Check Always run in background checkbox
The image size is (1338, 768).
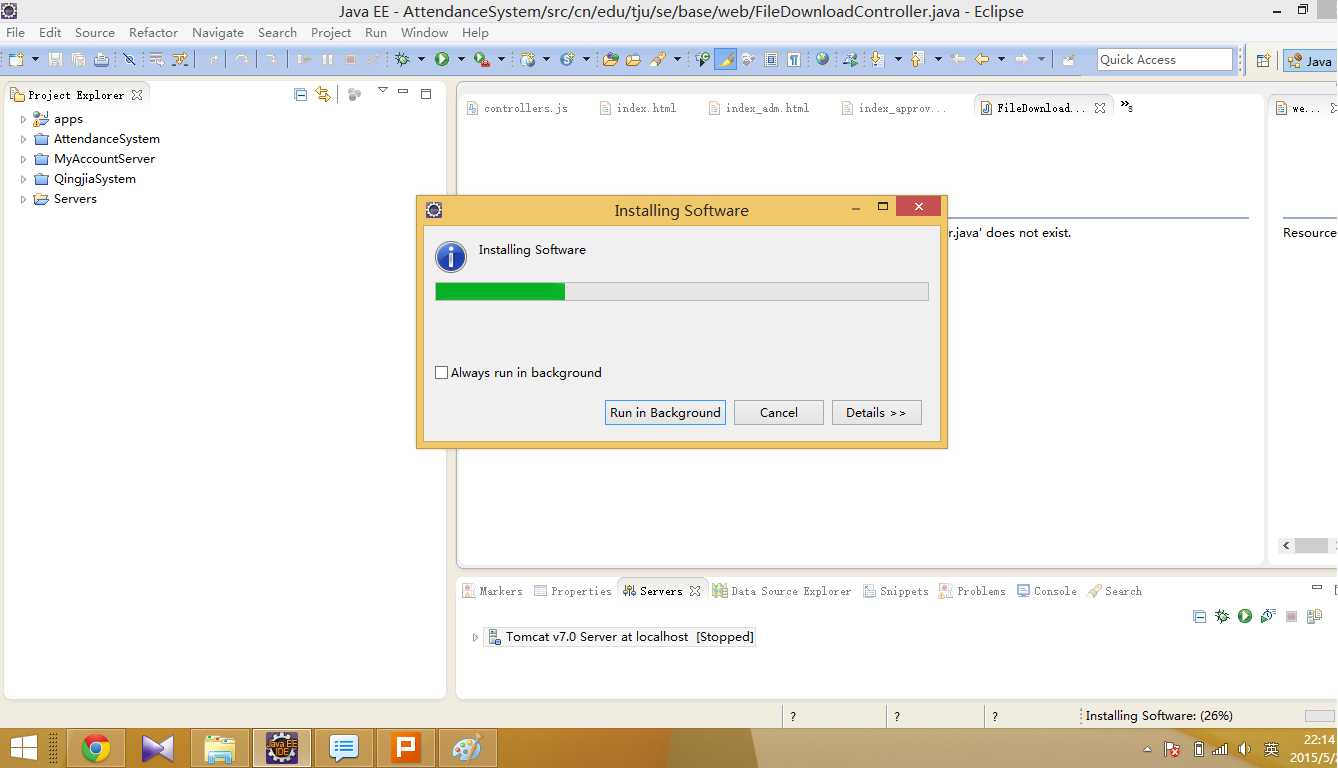pos(442,373)
